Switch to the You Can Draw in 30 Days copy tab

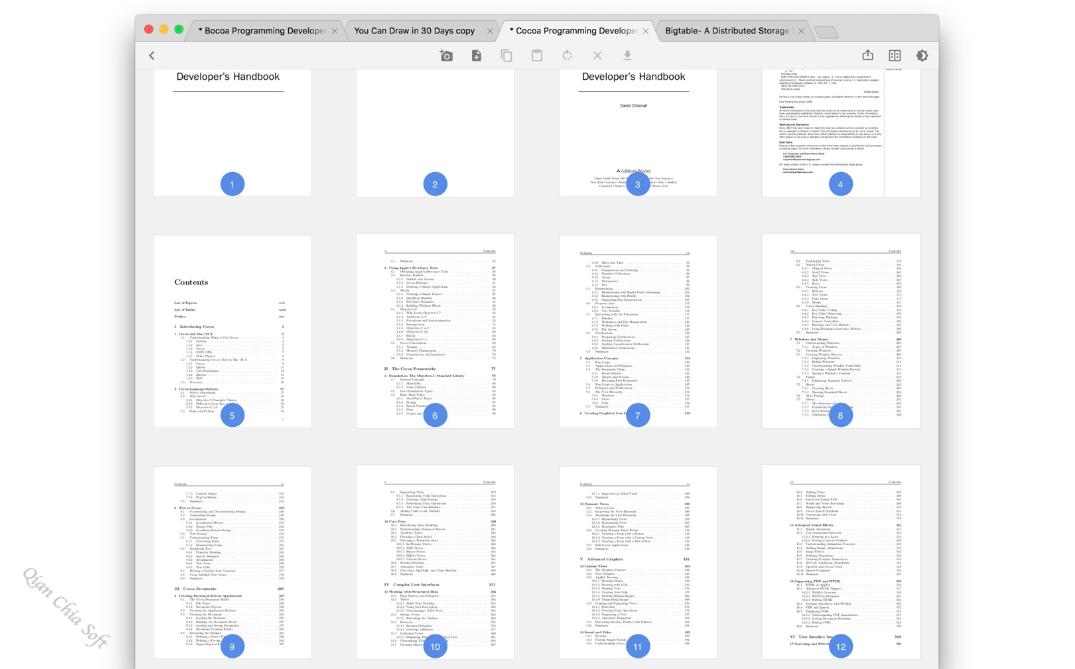click(414, 31)
